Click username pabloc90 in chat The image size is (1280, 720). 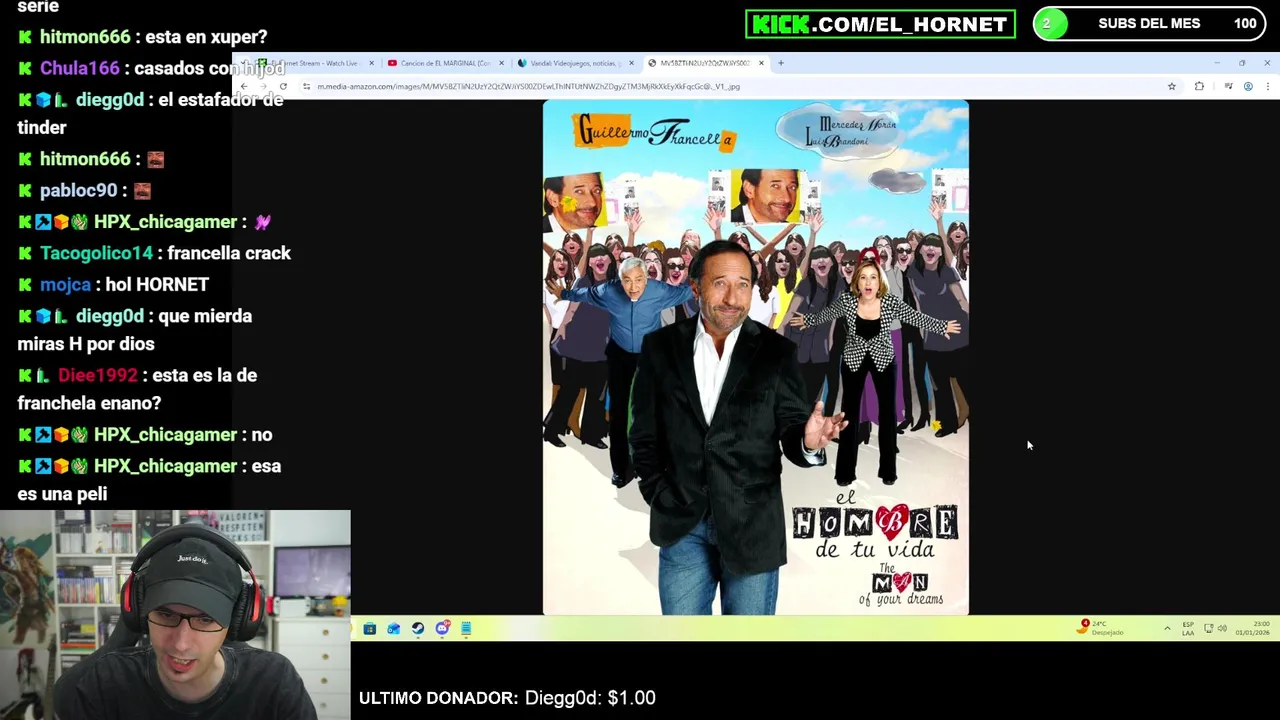pyautogui.click(x=79, y=190)
